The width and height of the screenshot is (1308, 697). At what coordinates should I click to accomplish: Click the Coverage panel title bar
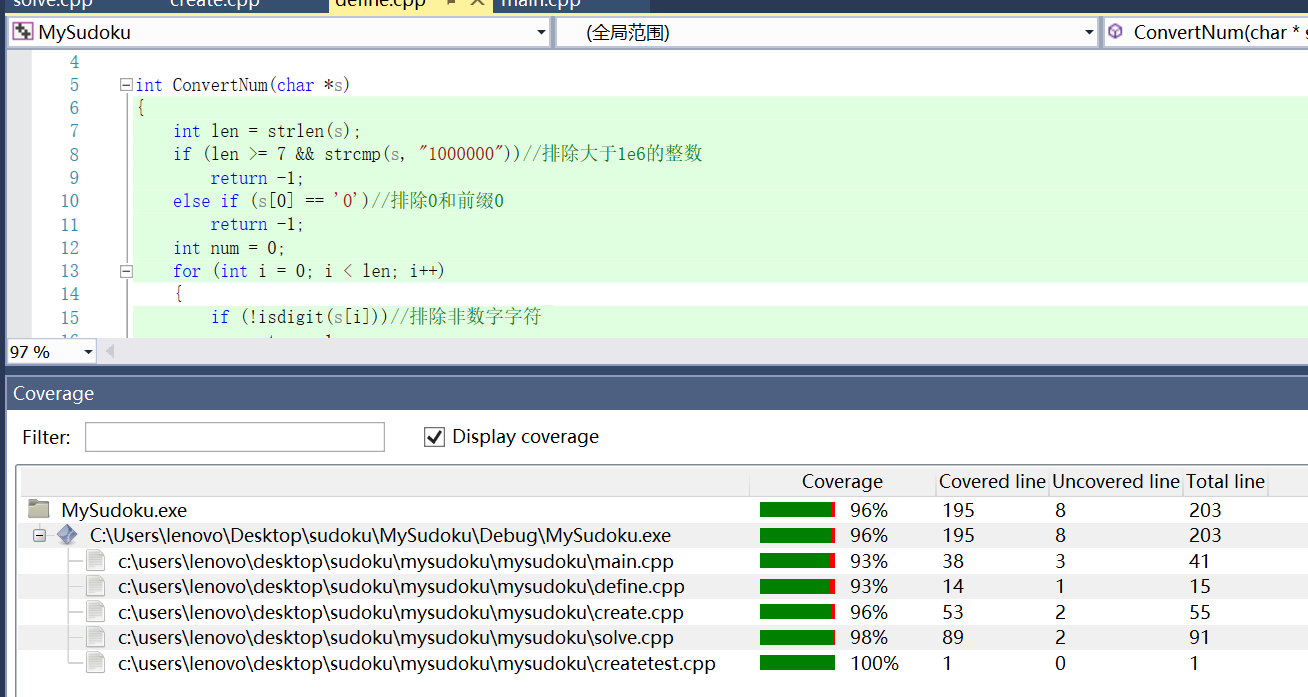[656, 393]
